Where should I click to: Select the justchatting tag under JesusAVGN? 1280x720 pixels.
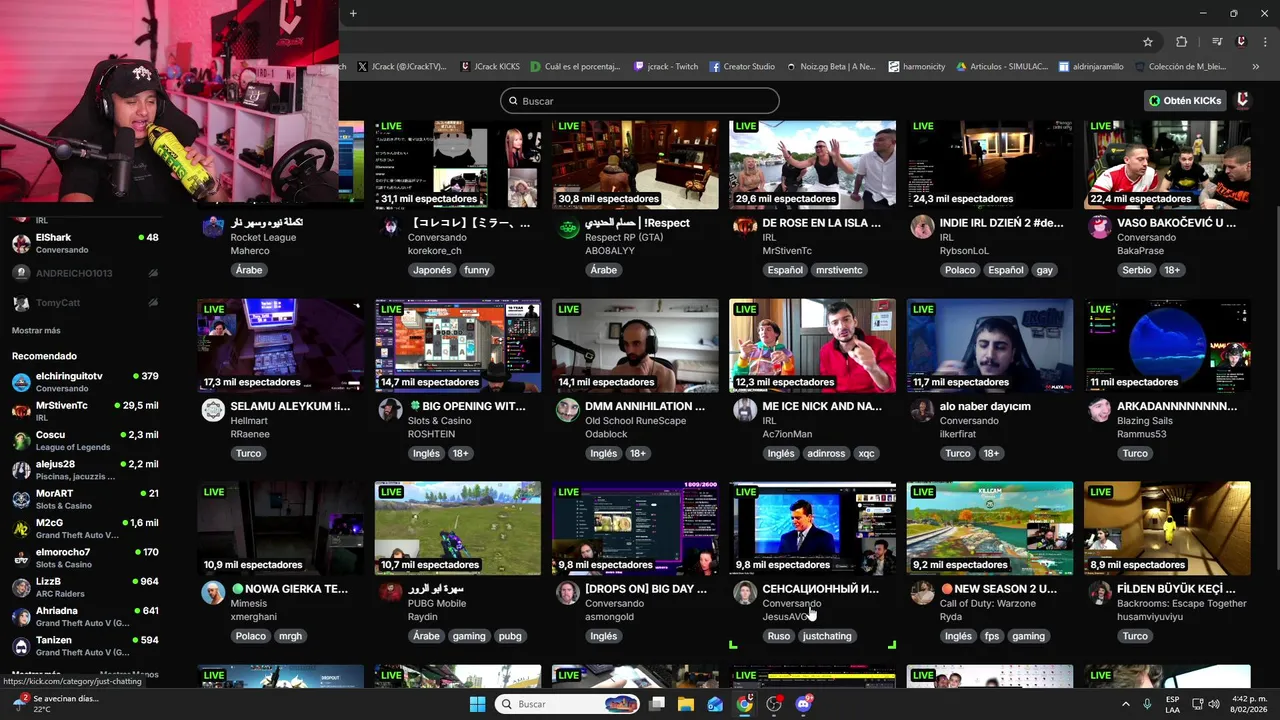pos(827,636)
